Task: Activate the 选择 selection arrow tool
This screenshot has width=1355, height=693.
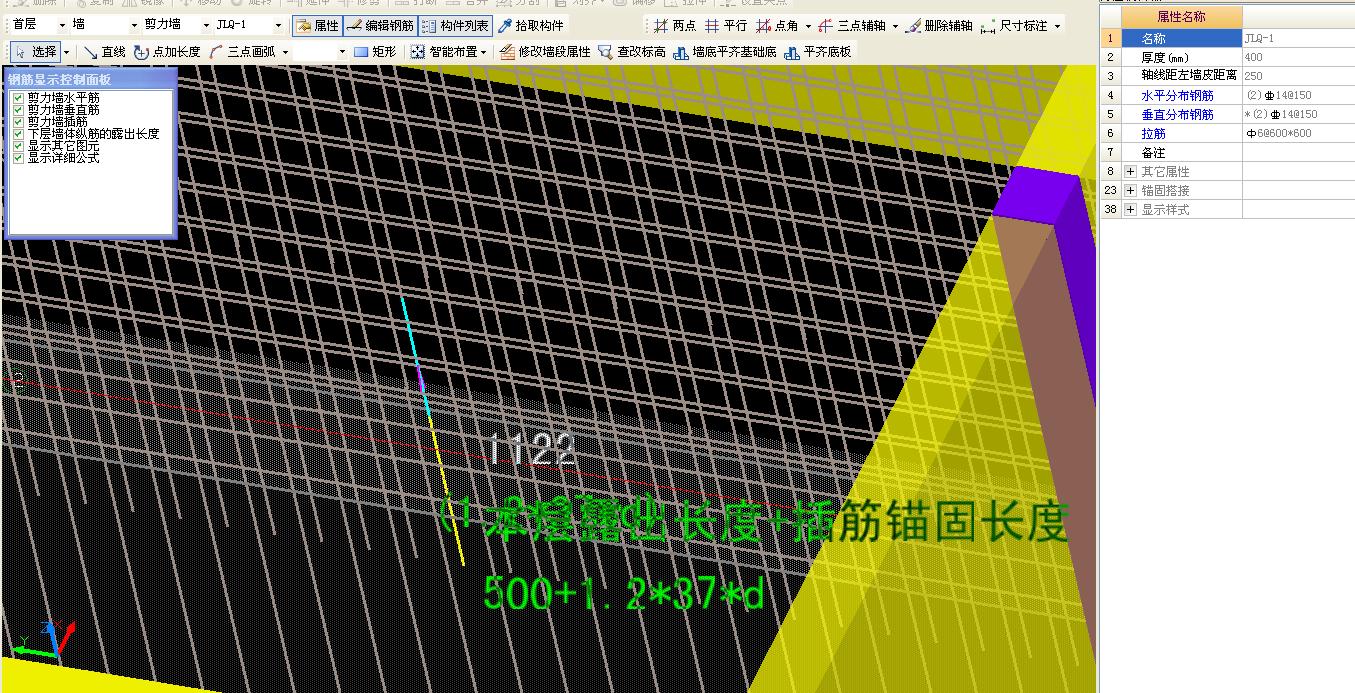Action: (35, 51)
